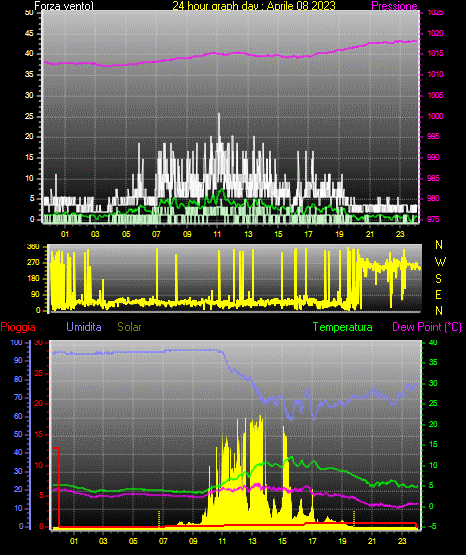
Task: Select the Pioggia legend label
Action: click(18, 327)
